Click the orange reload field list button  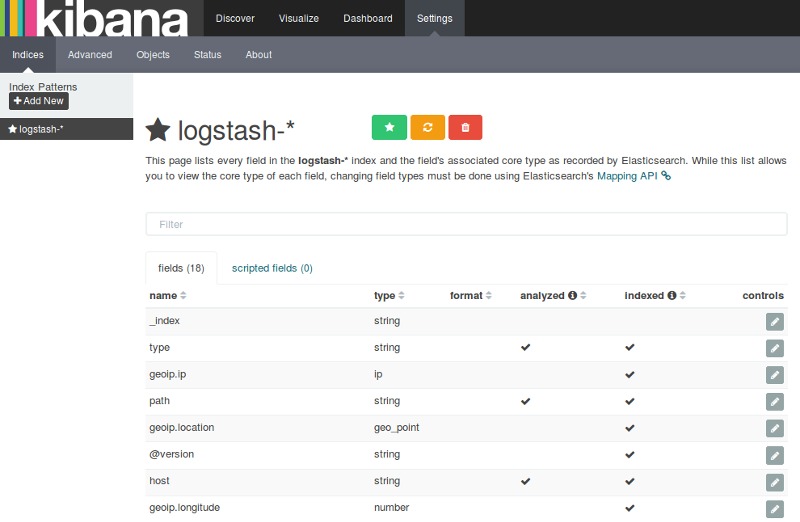tap(427, 127)
